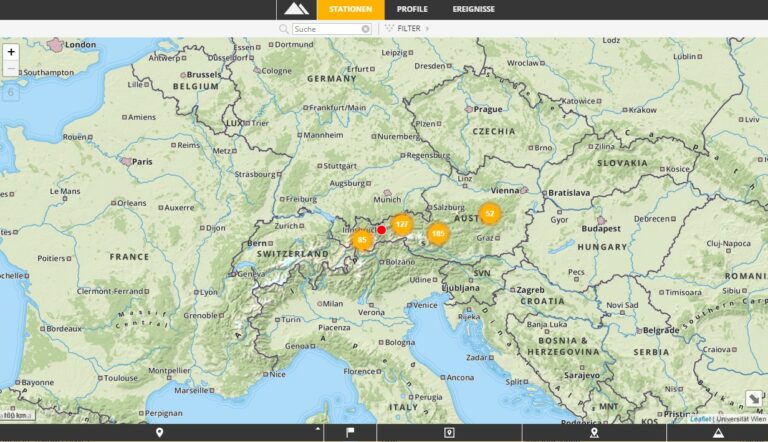Click the expand-map arrow icon at bottom right
Viewport: 768px width, 442px height.
point(754,398)
